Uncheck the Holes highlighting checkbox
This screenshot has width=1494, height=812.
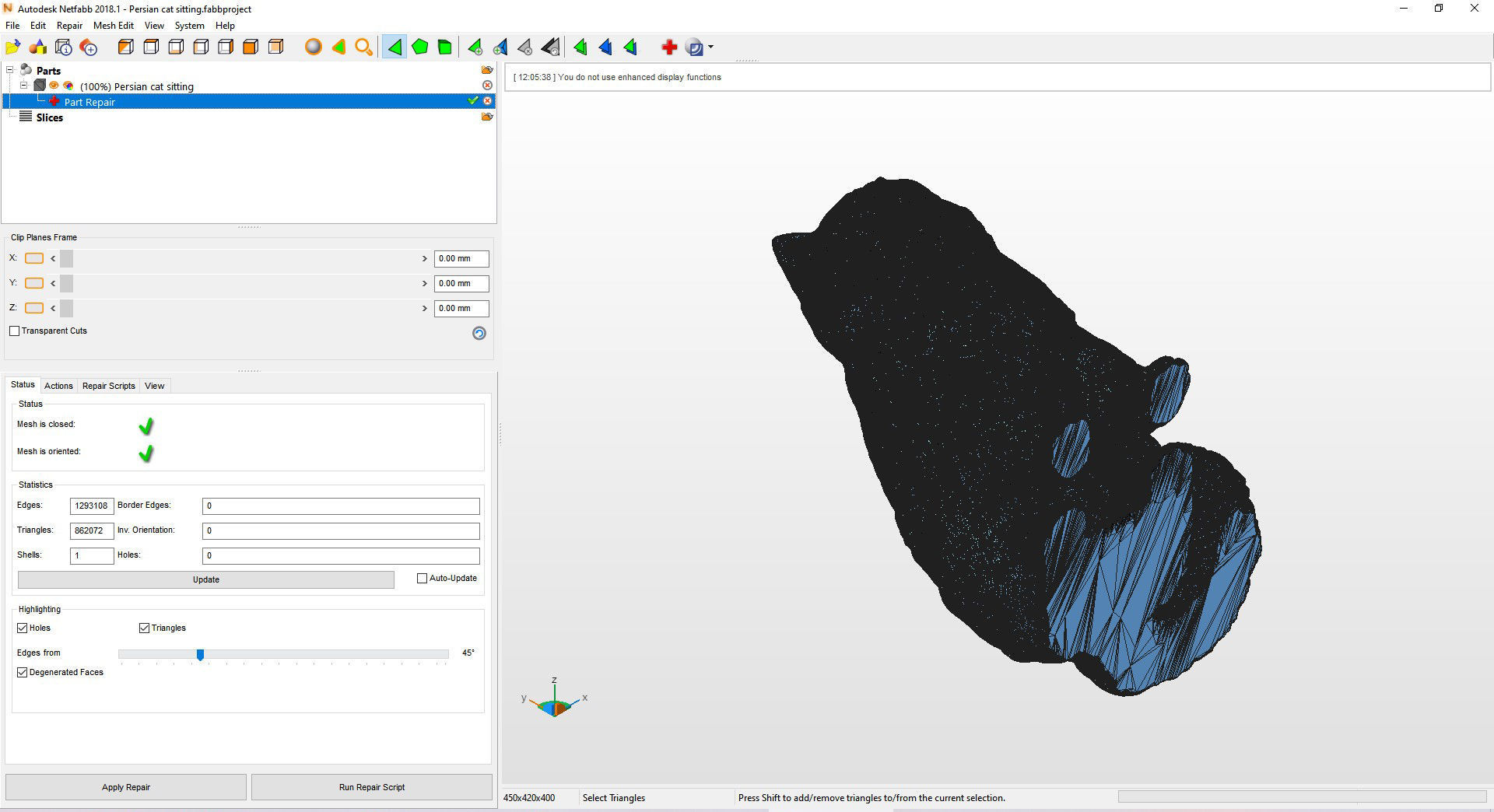tap(23, 628)
